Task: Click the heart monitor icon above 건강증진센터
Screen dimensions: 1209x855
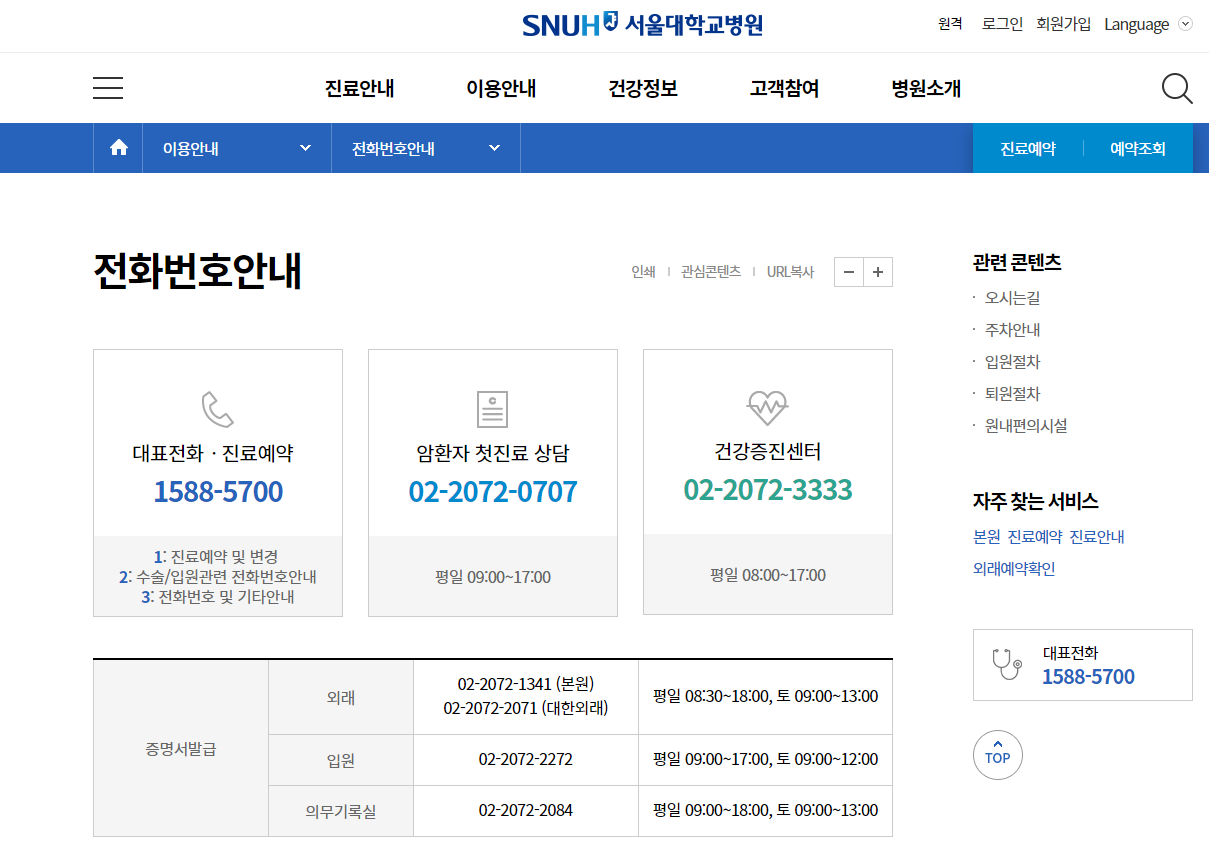Action: (766, 408)
